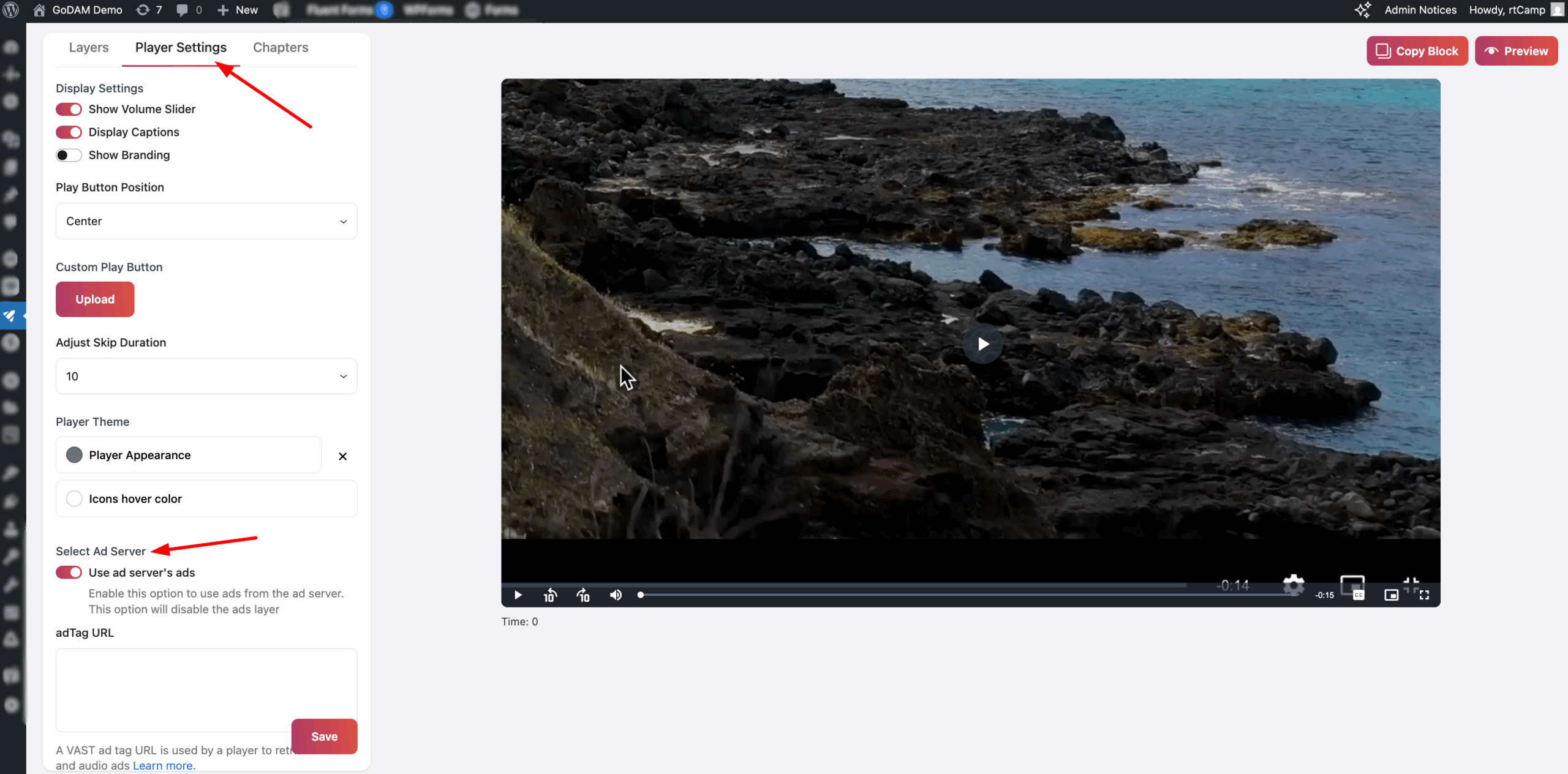Screen dimensions: 1568x774
Task: Open the settings gear in the video controls
Action: tap(1294, 586)
